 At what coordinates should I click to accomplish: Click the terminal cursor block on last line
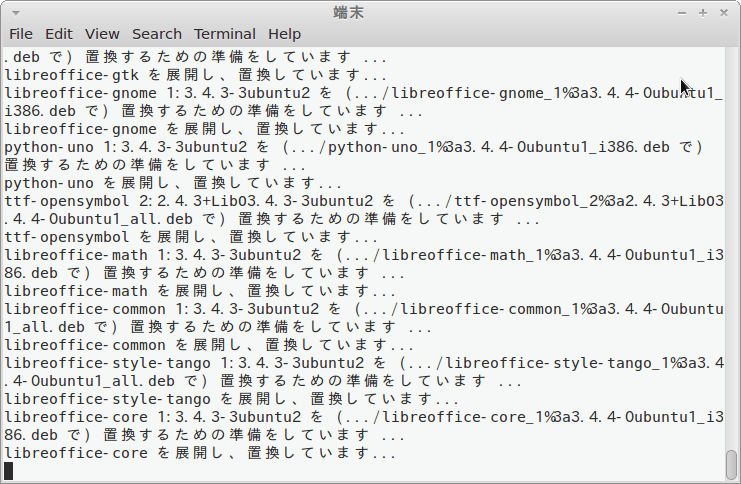coord(9,471)
